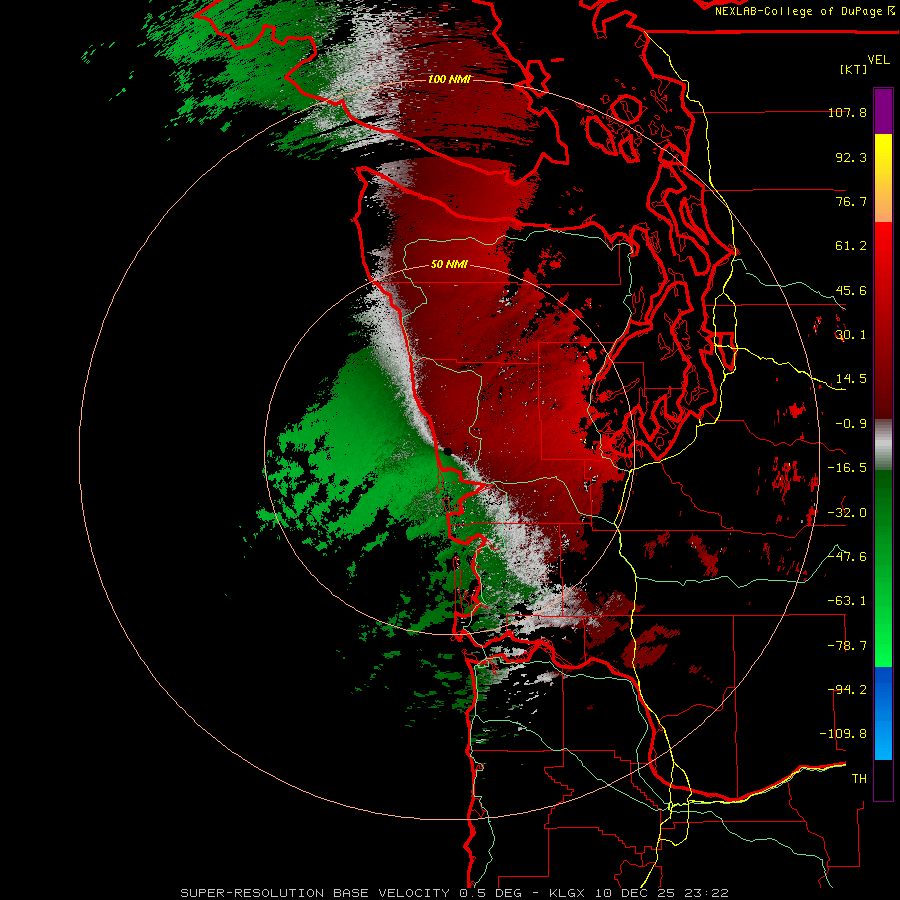Click the [KT] units label

point(854,69)
